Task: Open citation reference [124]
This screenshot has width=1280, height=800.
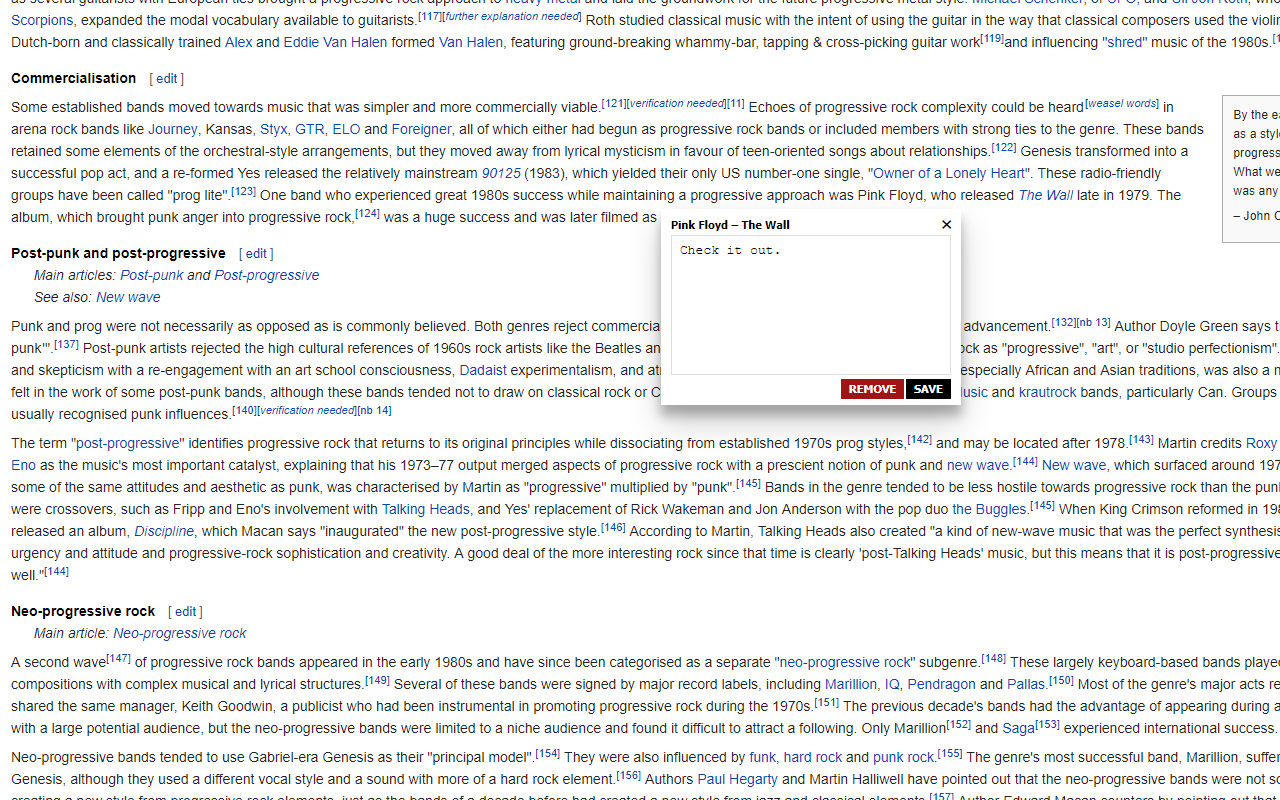Action: [x=367, y=213]
